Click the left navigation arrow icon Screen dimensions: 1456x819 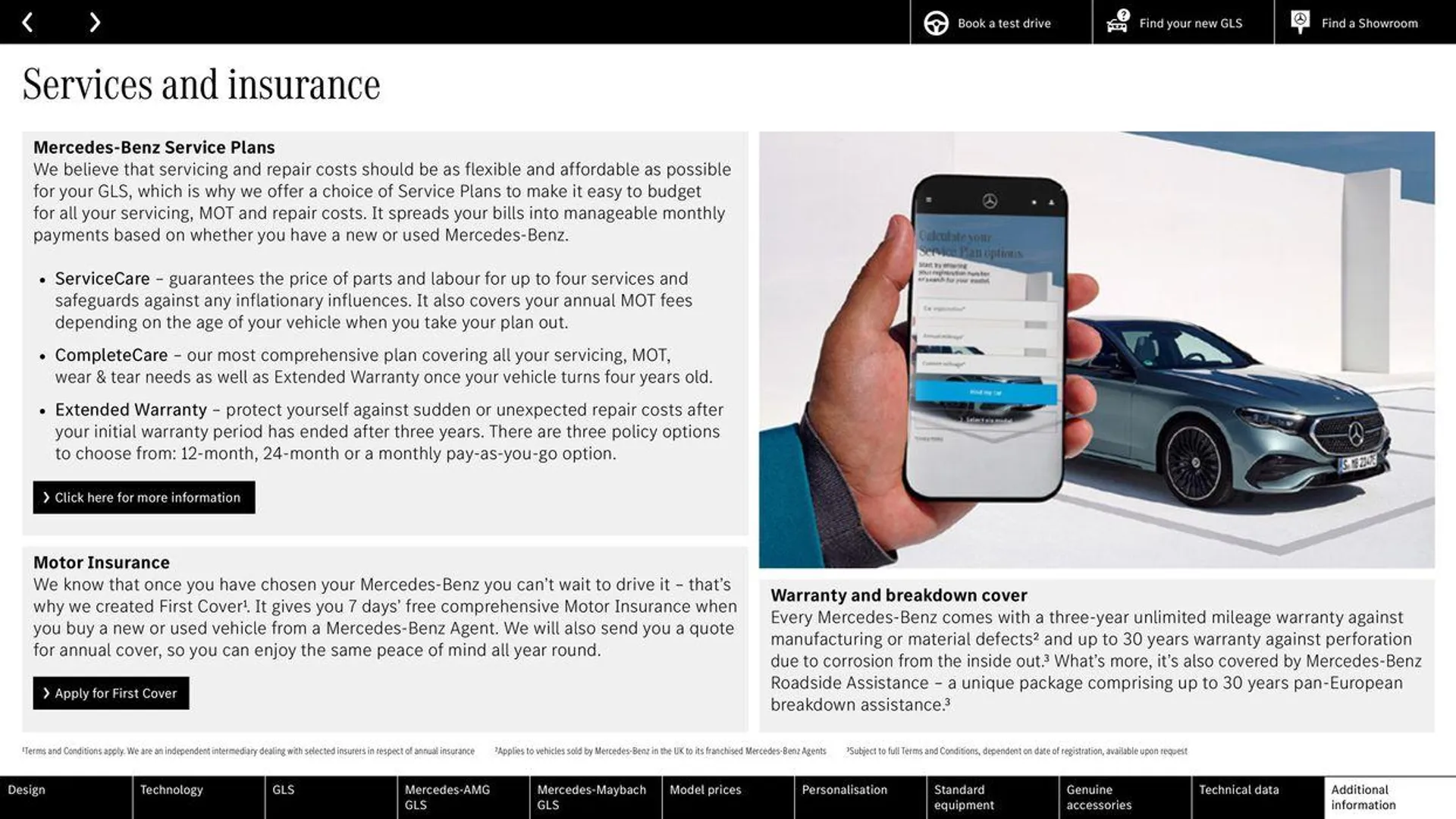click(x=27, y=21)
